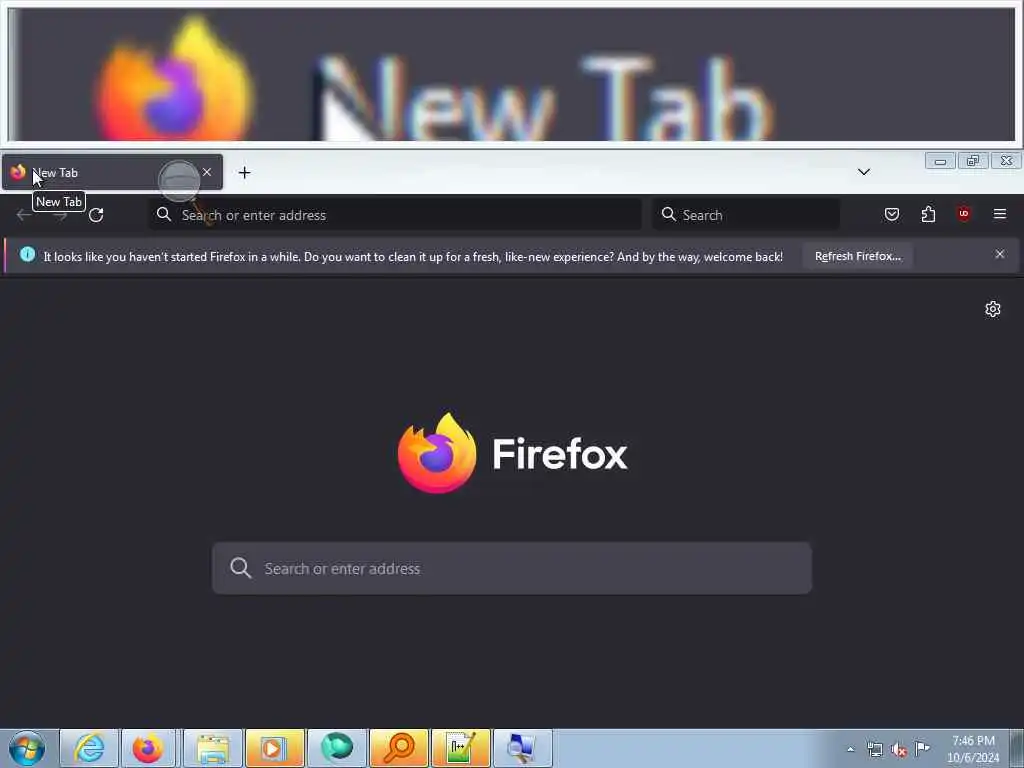Open Windows Explorer from the taskbar
The width and height of the screenshot is (1024, 768).
[x=212, y=748]
